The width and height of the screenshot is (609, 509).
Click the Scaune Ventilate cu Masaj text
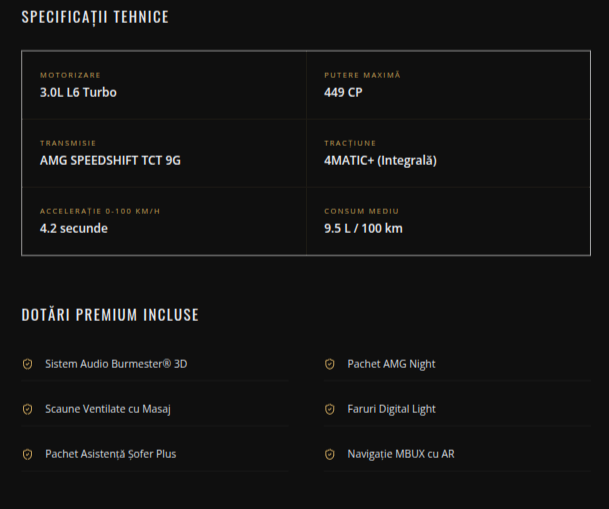click(x=108, y=409)
